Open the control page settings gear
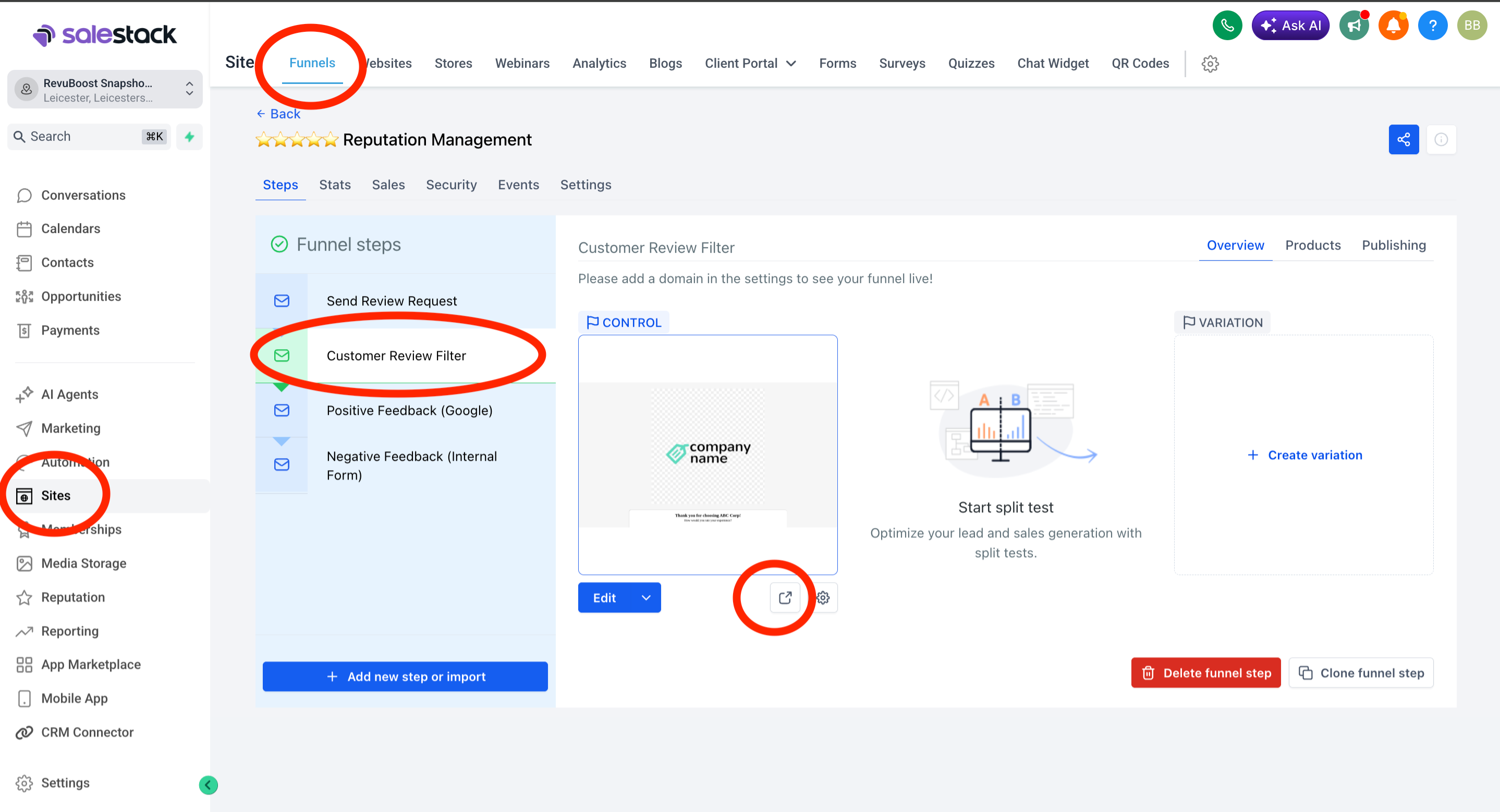 tap(823, 598)
